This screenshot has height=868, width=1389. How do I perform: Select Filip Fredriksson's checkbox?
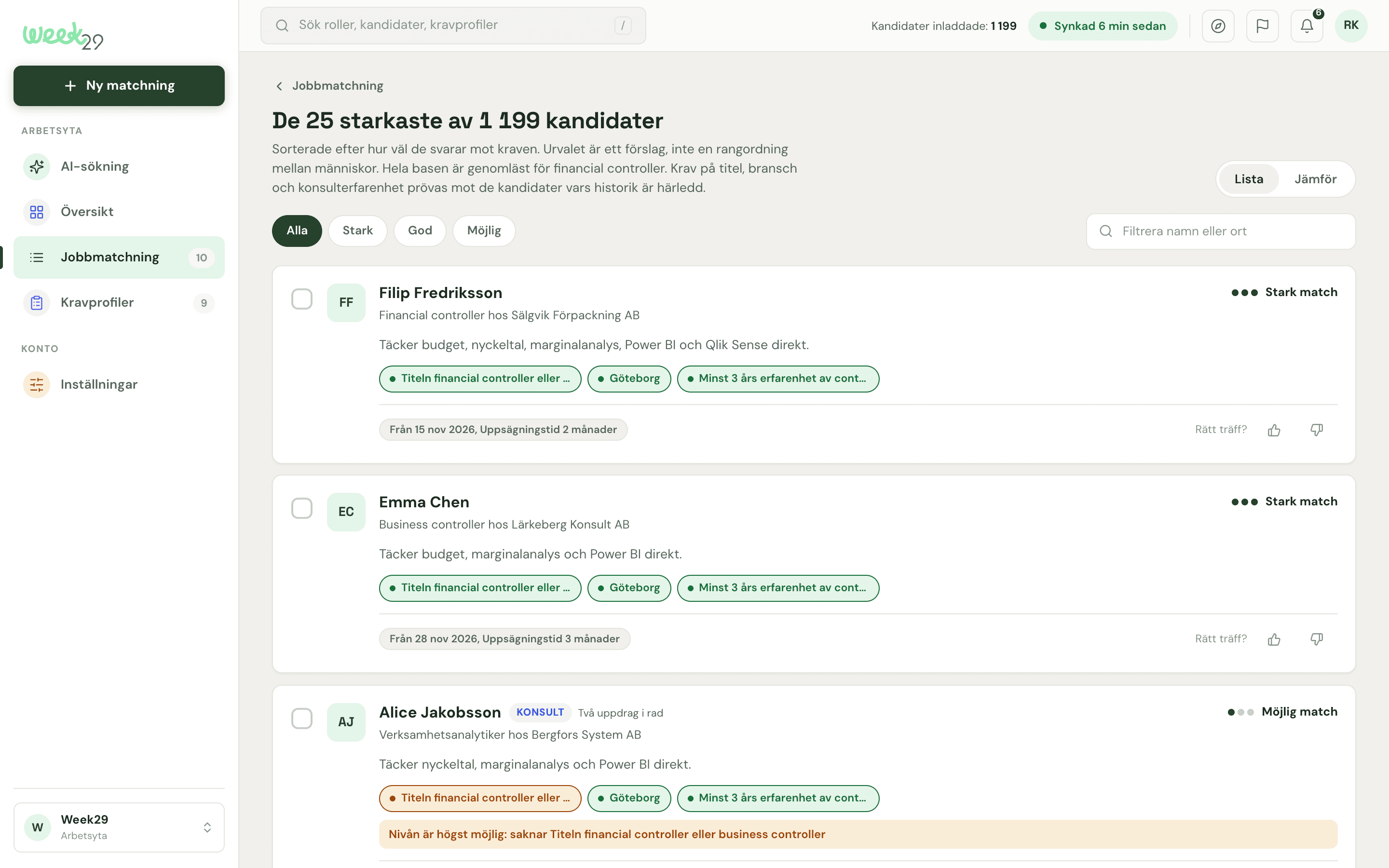tap(302, 299)
